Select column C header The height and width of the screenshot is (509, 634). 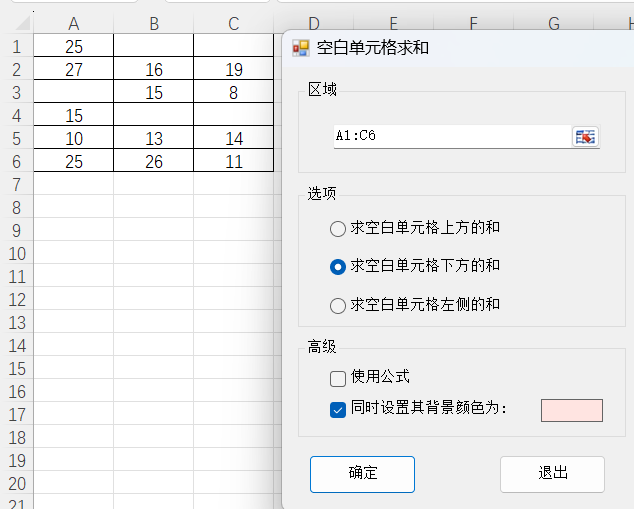[x=234, y=24]
